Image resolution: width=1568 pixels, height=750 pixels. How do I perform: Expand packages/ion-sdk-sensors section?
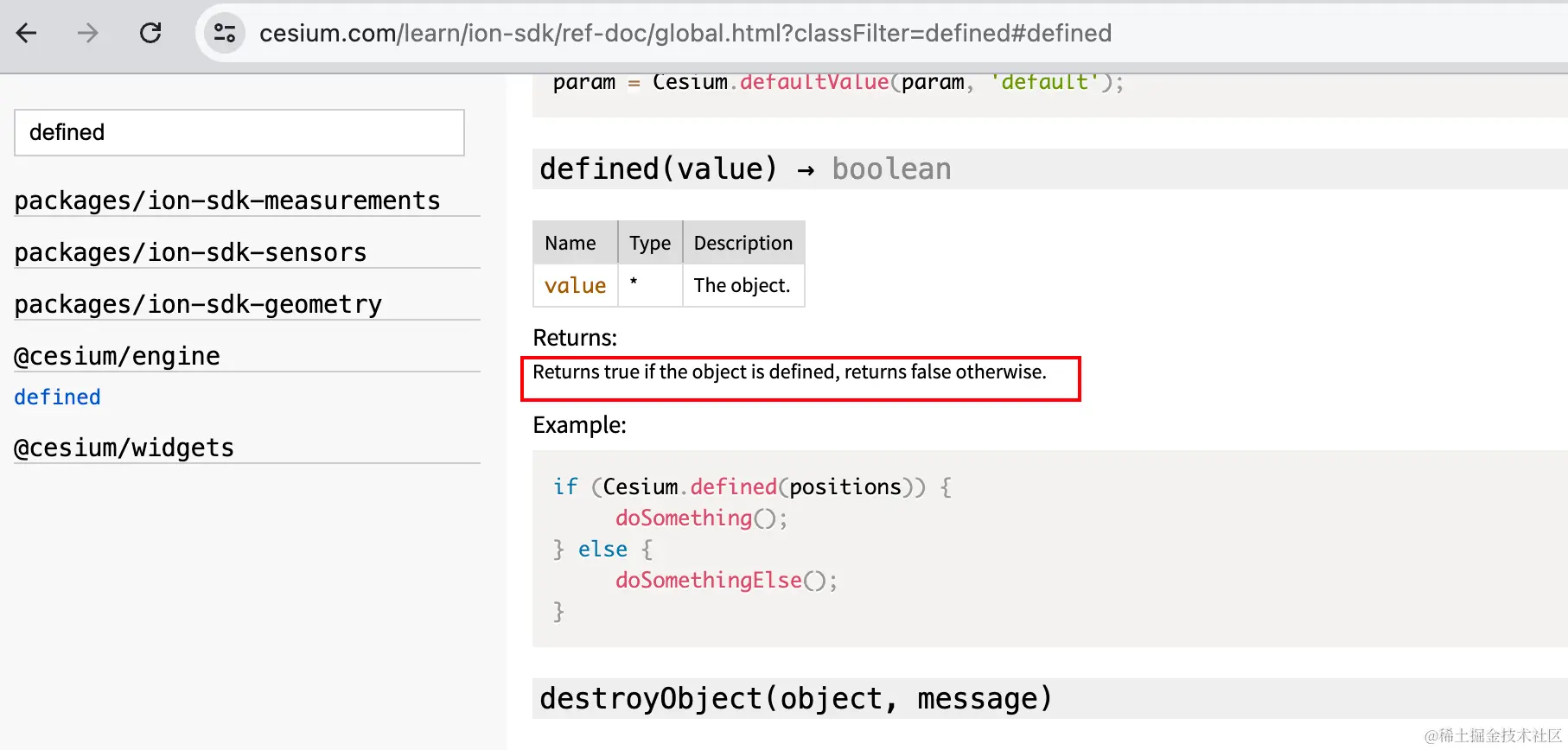(190, 252)
